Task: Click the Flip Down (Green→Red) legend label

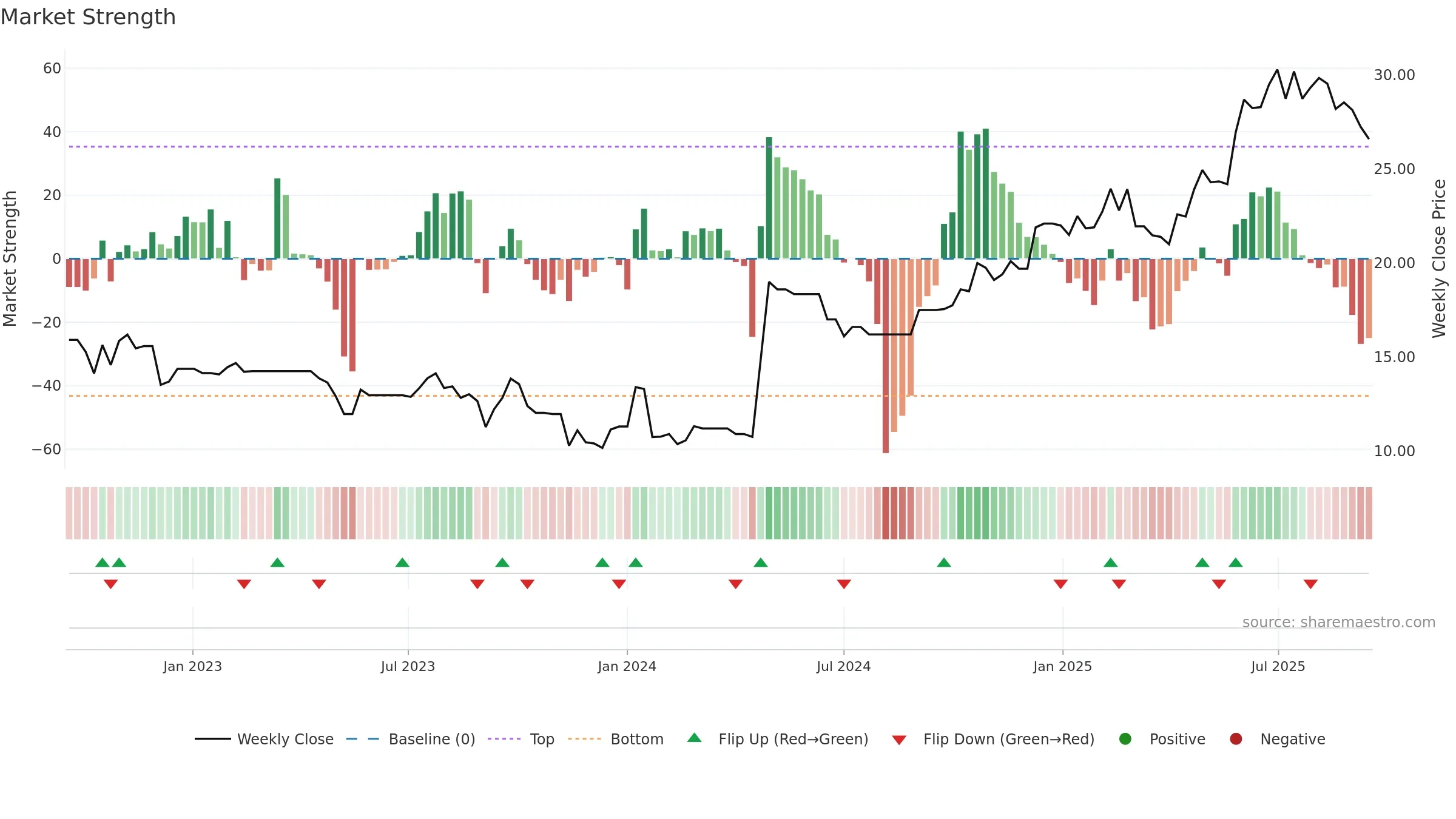Action: tap(1009, 739)
